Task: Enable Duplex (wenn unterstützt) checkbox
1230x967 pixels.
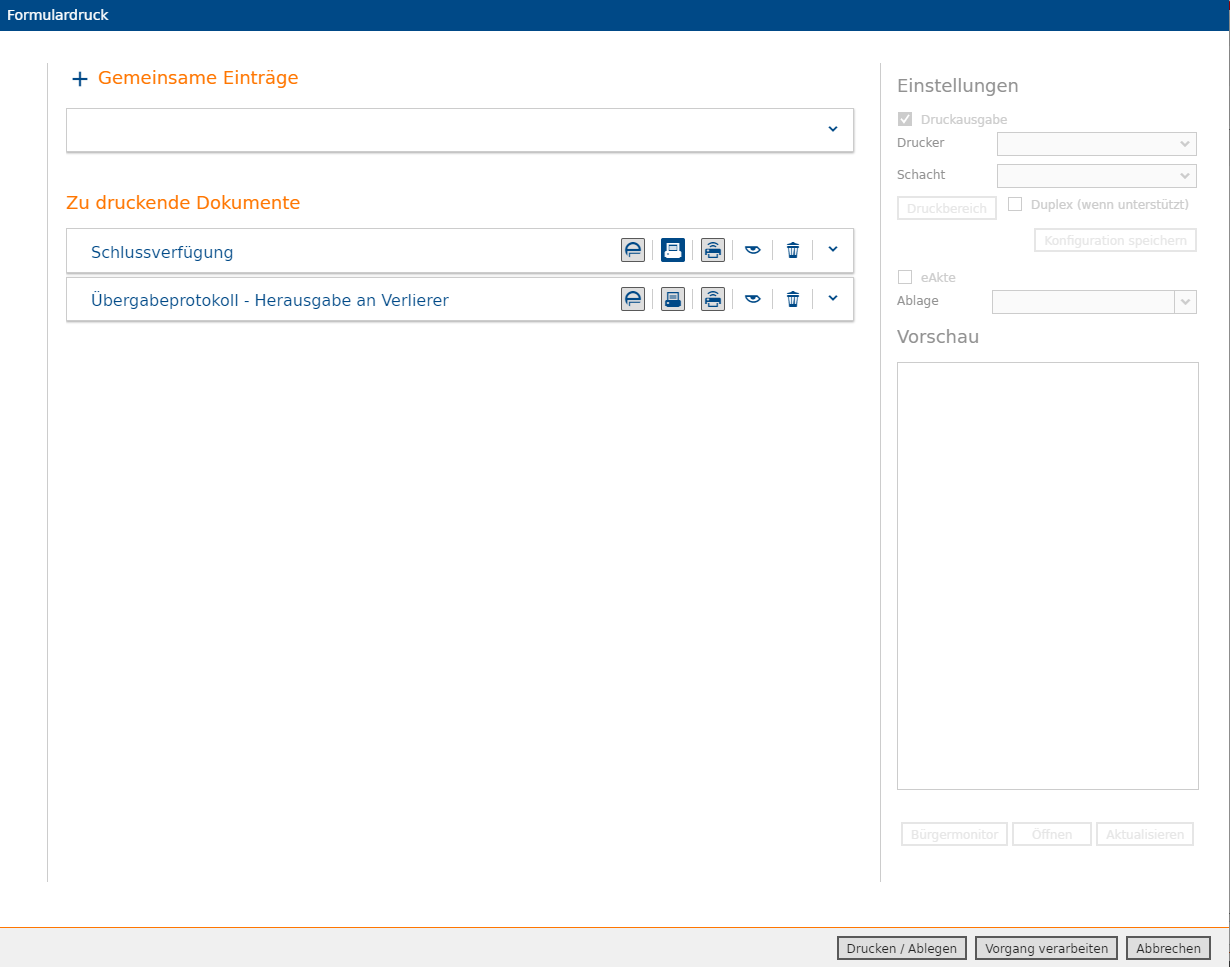Action: [x=1015, y=204]
